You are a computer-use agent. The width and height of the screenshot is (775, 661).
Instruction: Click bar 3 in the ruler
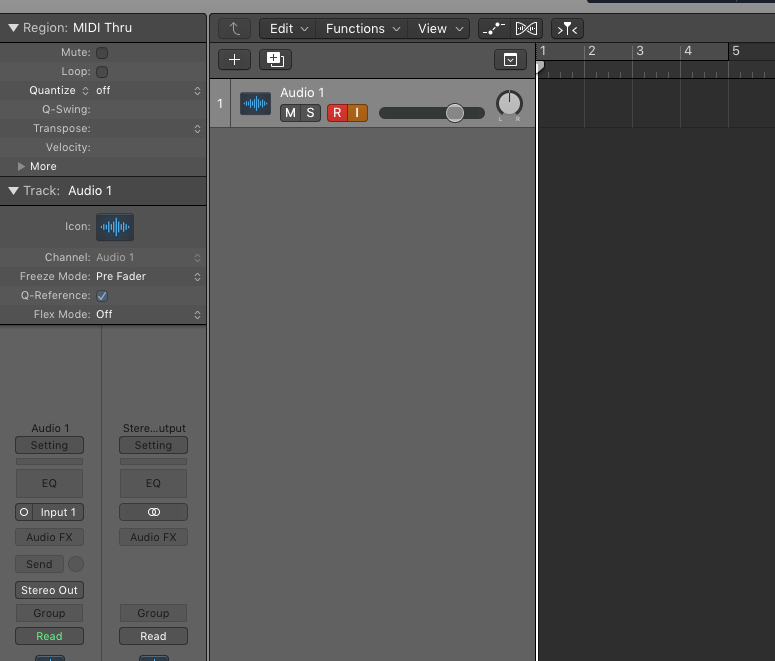(640, 51)
